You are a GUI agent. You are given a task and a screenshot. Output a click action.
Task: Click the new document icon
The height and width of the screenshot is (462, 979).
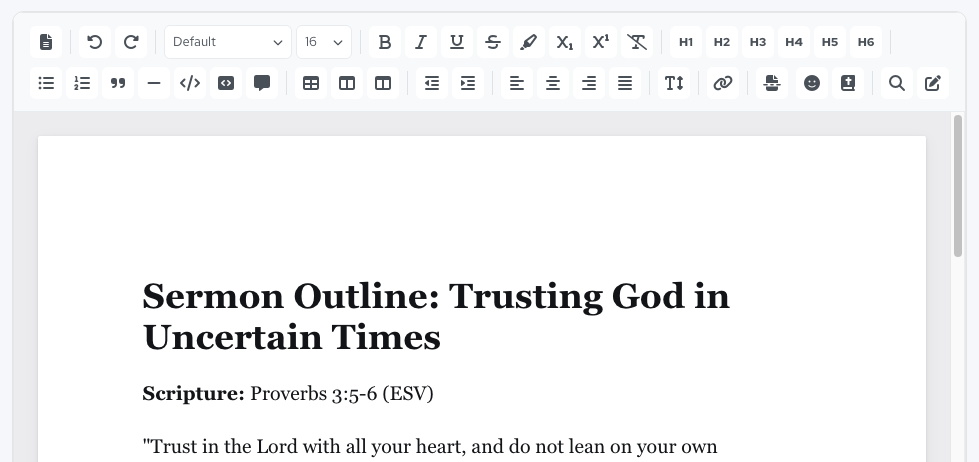click(x=46, y=42)
